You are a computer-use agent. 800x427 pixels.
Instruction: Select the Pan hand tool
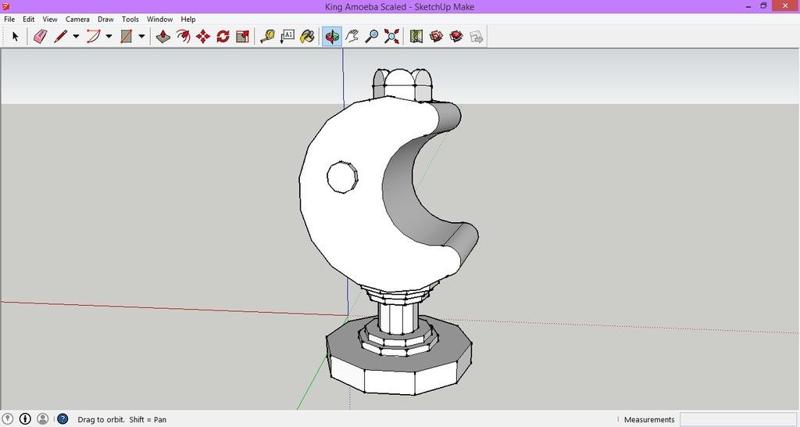pyautogui.click(x=352, y=36)
